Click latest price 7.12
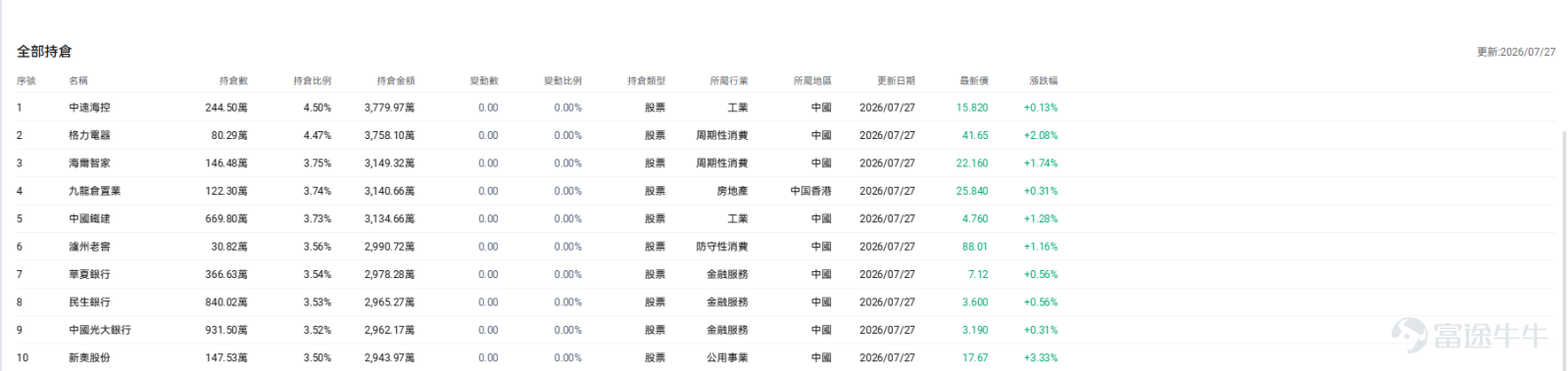This screenshot has height=371, width=1568. point(978,274)
